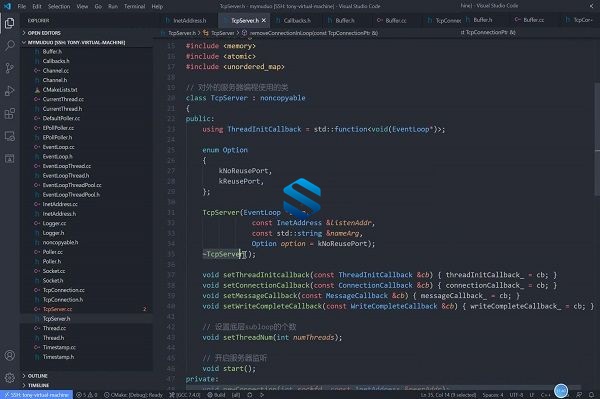Click the code line 'void setThreadNum(int numThreads);'
The width and height of the screenshot is (600, 399).
tap(272, 337)
